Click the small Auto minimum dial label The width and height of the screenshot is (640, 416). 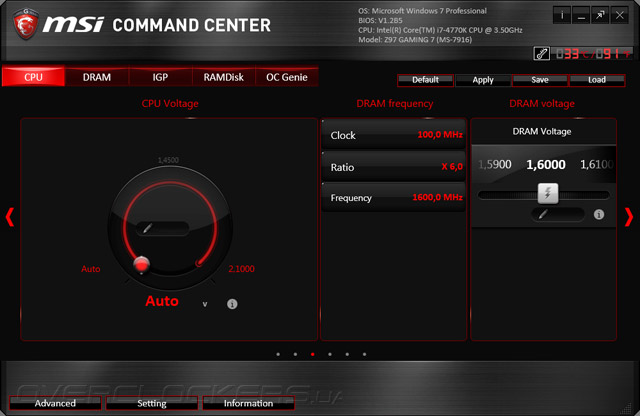91,269
